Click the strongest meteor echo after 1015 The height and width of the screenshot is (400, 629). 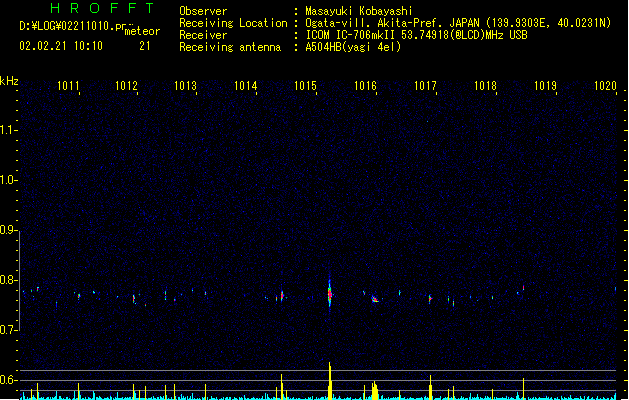330,293
